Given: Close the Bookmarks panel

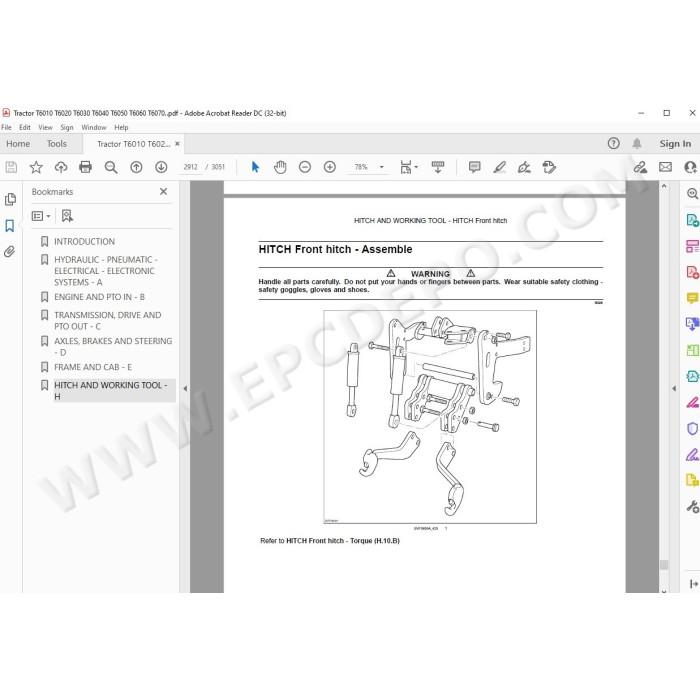Looking at the screenshot, I should (163, 192).
